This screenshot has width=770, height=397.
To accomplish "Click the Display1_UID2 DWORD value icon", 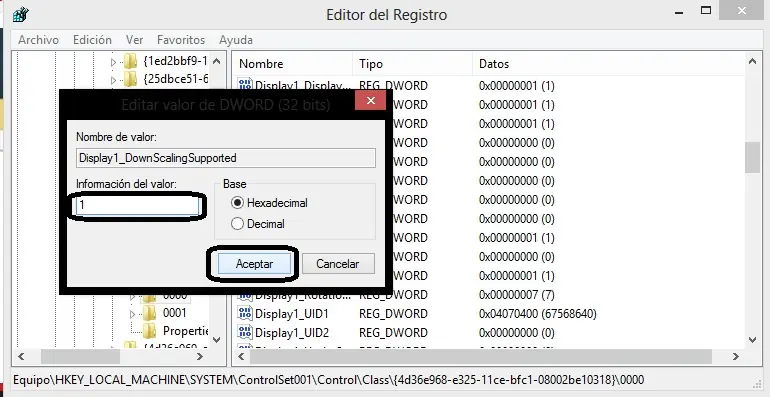I will [x=245, y=332].
